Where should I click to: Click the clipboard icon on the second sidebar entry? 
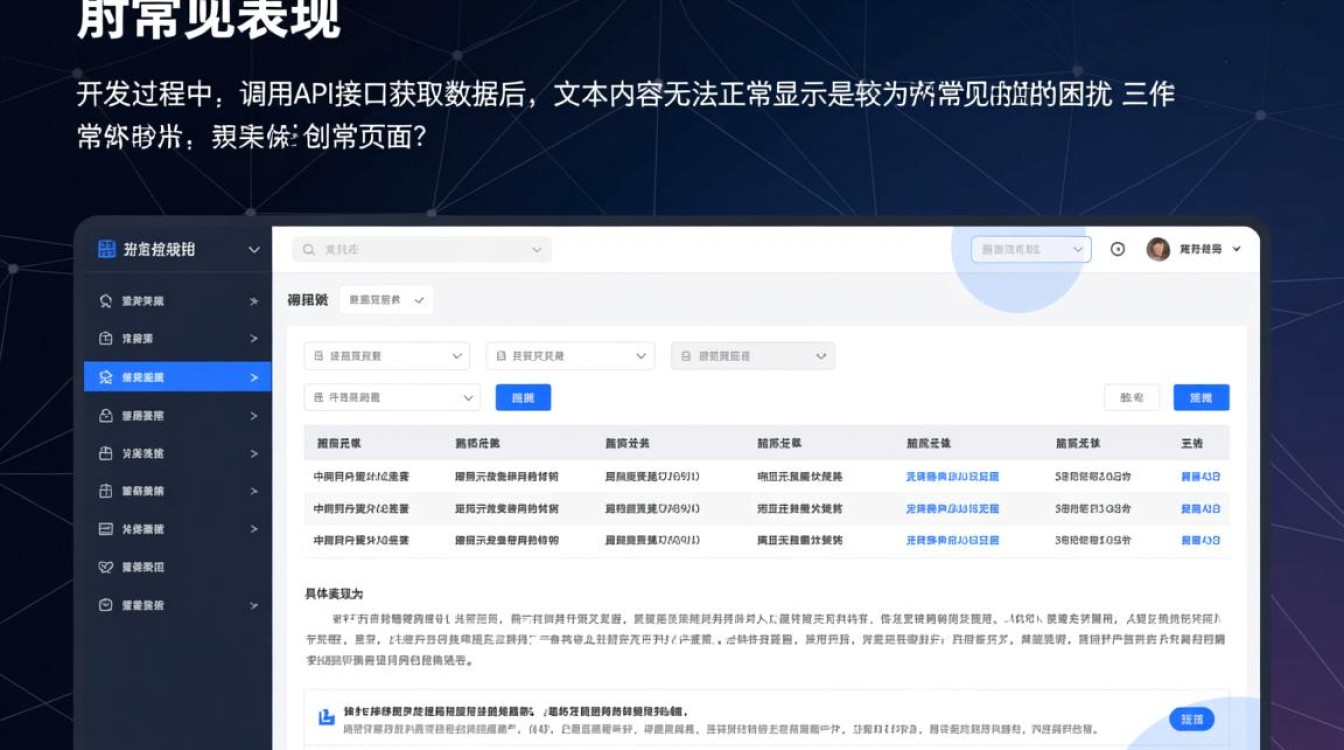coord(107,338)
